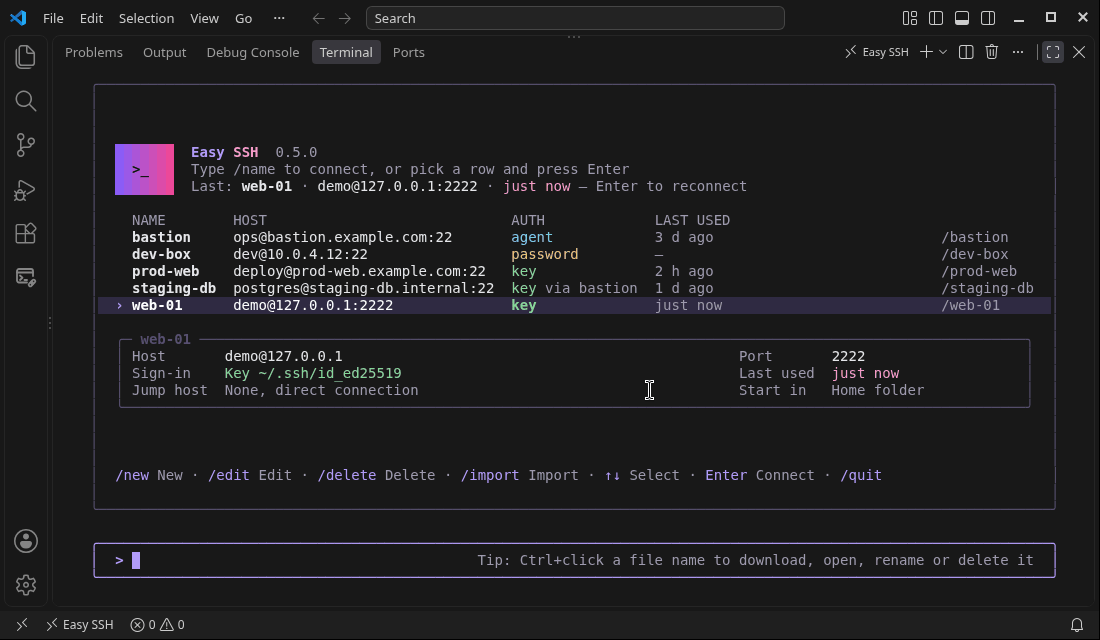1100x640 pixels.
Task: Expand the overflow menu ellipsis in menu bar
Action: (x=279, y=18)
